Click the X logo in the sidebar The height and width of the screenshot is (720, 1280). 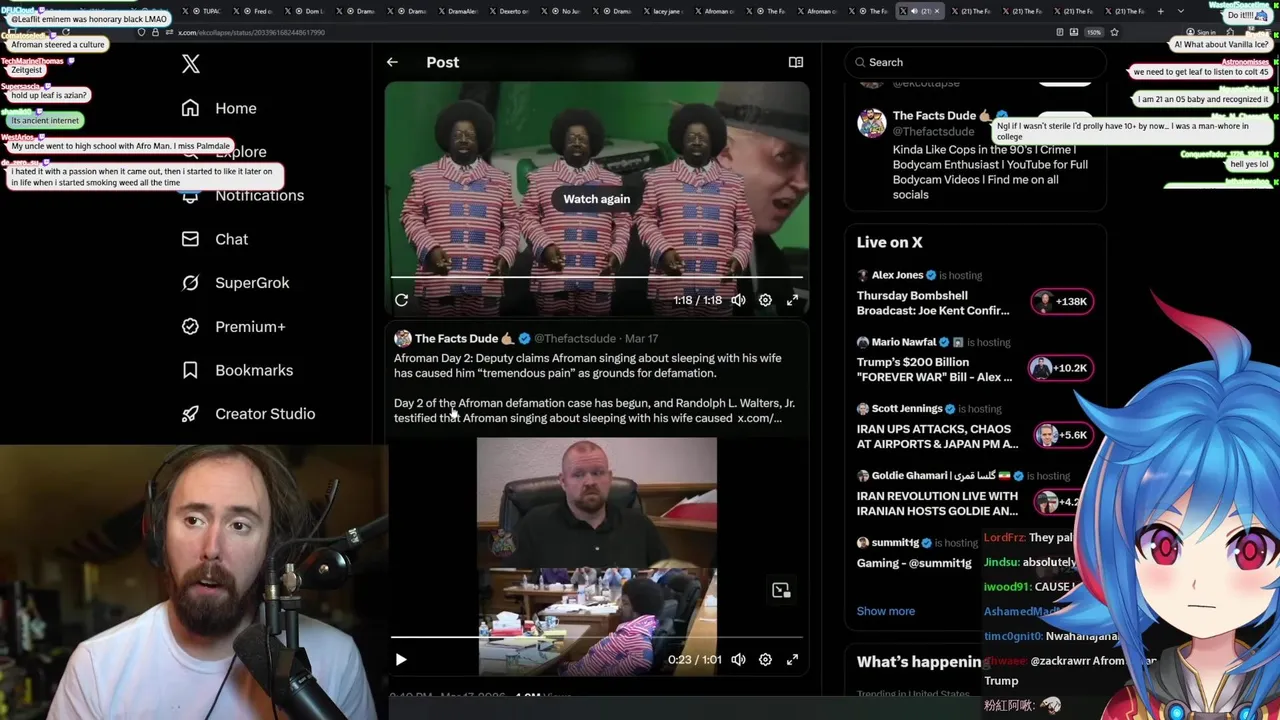(191, 65)
